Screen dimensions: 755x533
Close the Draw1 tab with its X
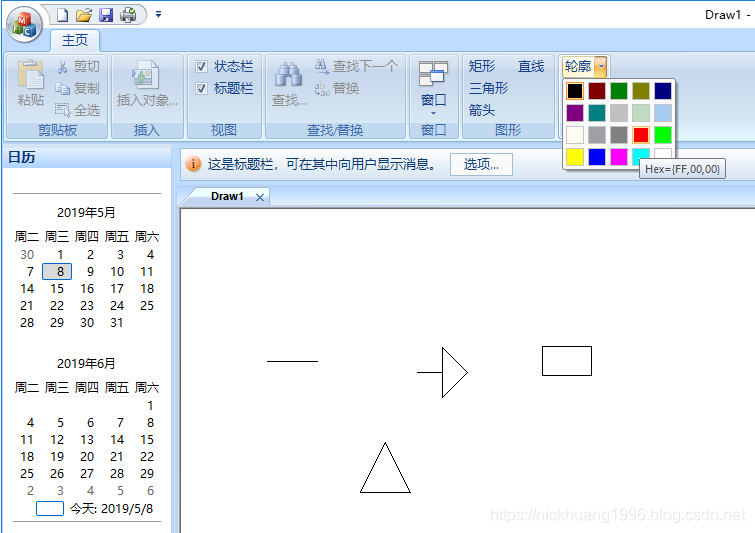coord(260,197)
